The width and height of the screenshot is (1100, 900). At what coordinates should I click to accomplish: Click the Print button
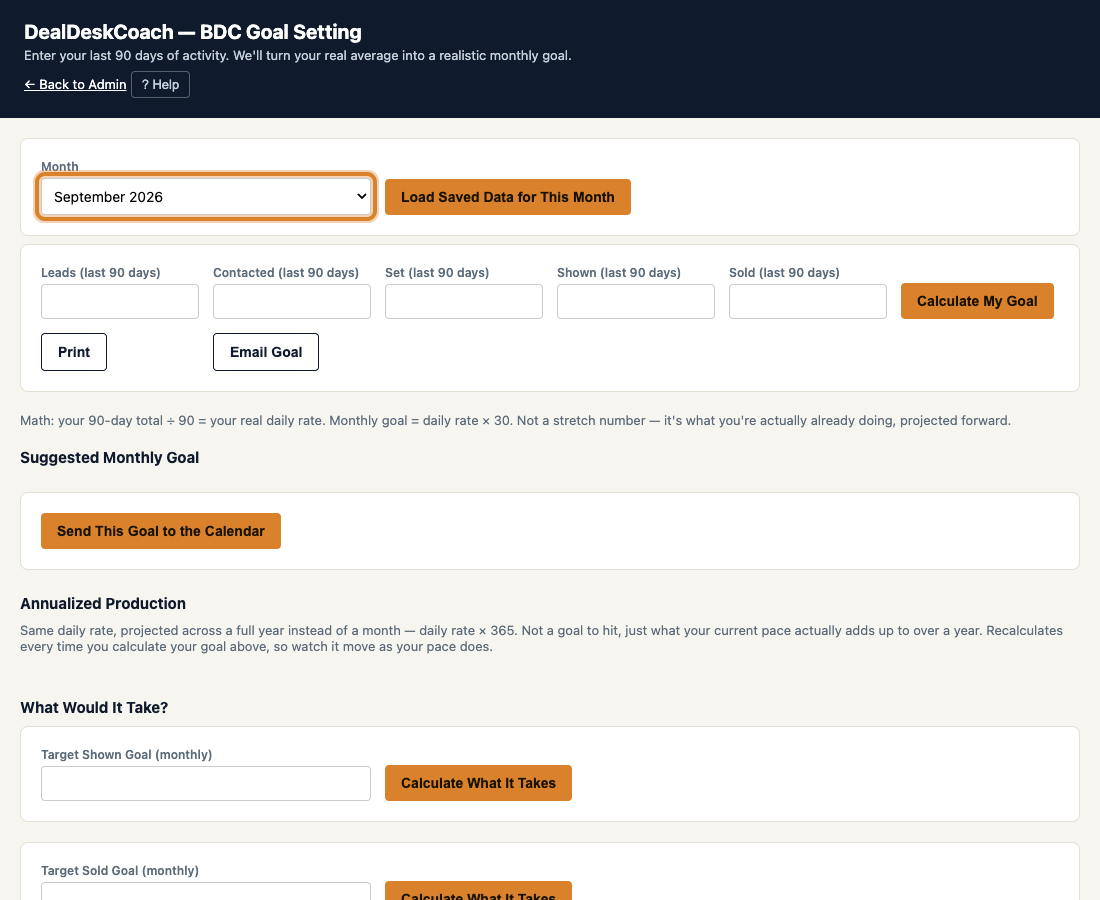74,352
